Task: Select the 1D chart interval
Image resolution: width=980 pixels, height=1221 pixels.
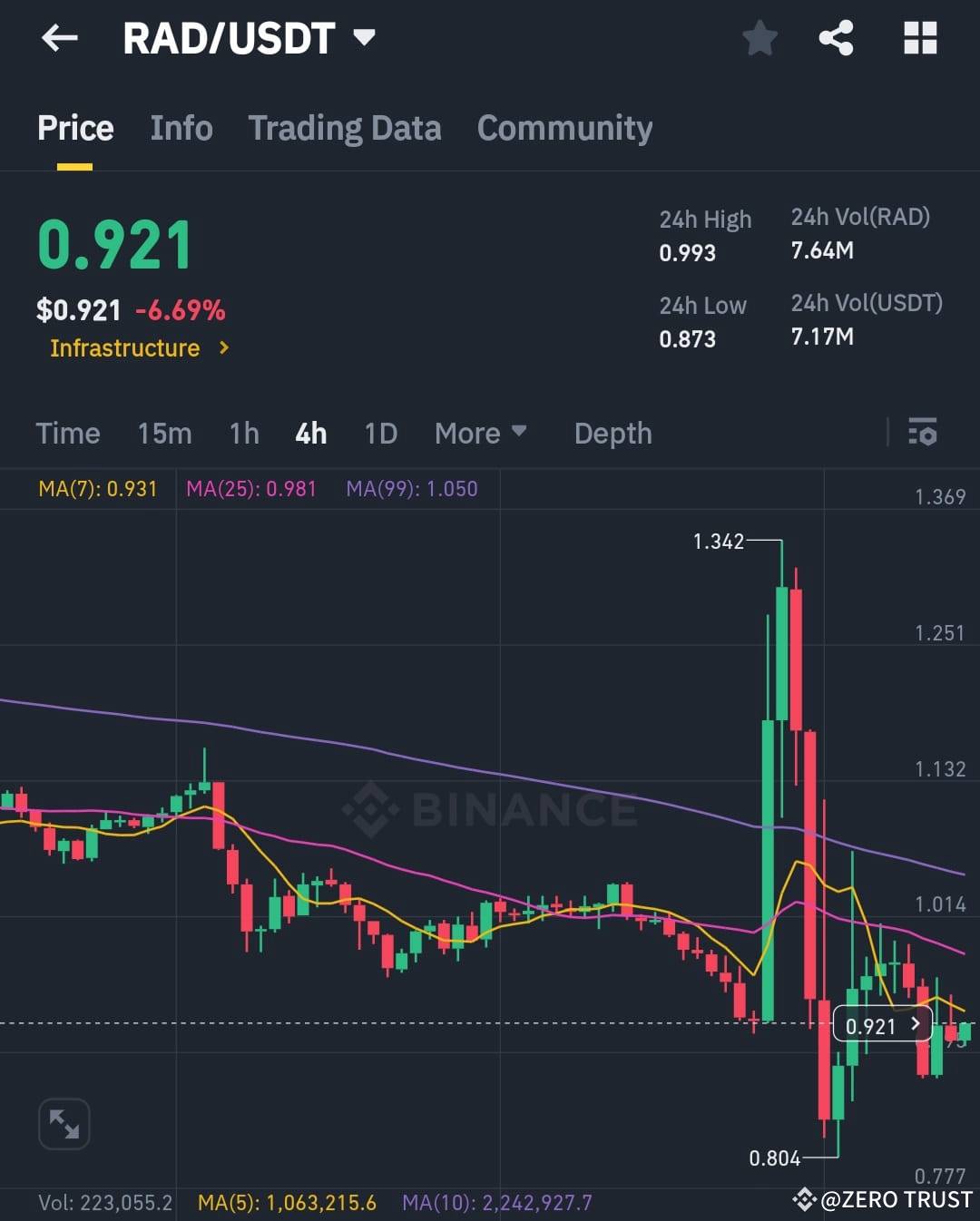Action: click(x=380, y=433)
